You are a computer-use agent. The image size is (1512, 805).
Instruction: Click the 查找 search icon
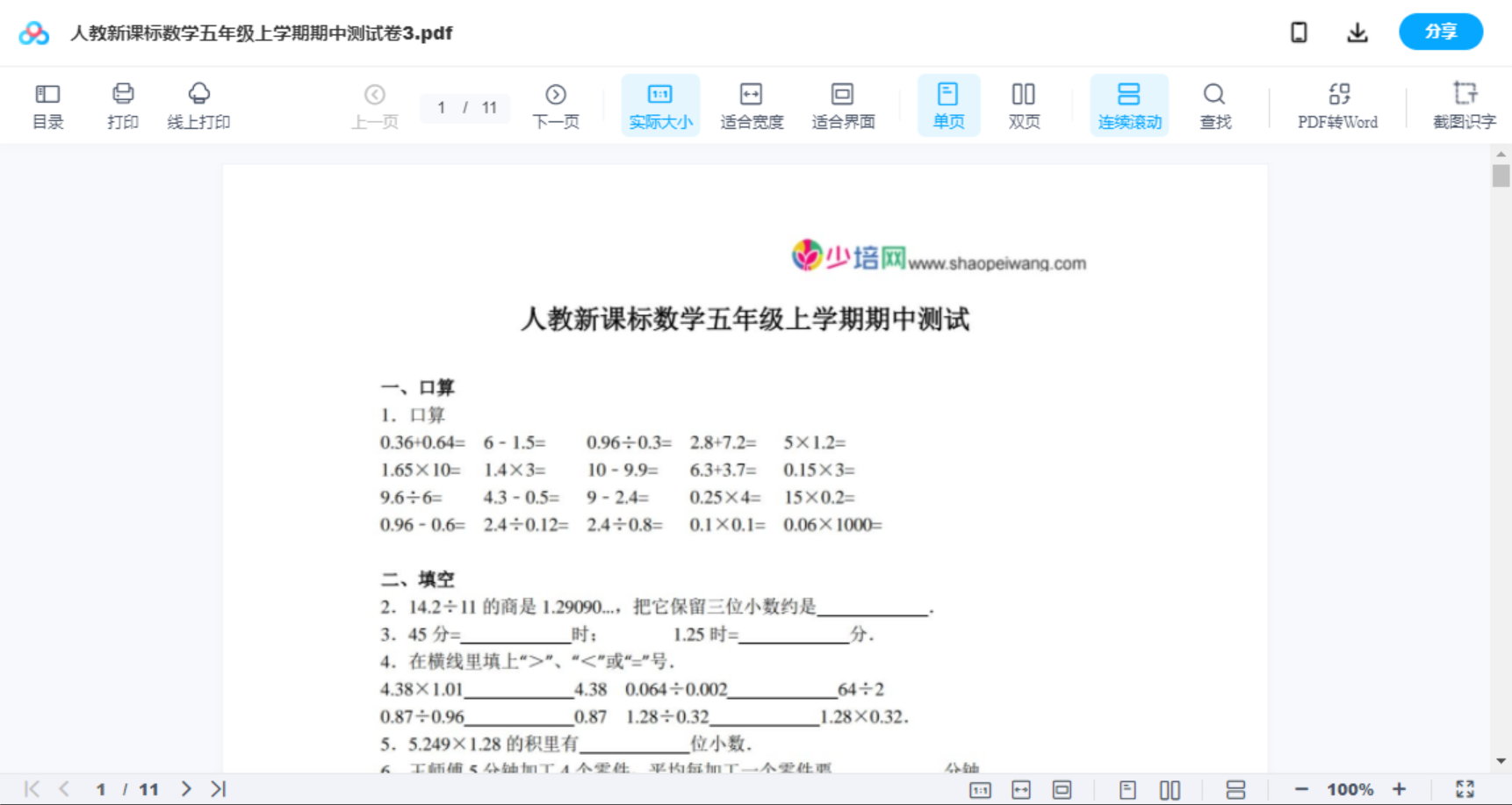coord(1214,104)
